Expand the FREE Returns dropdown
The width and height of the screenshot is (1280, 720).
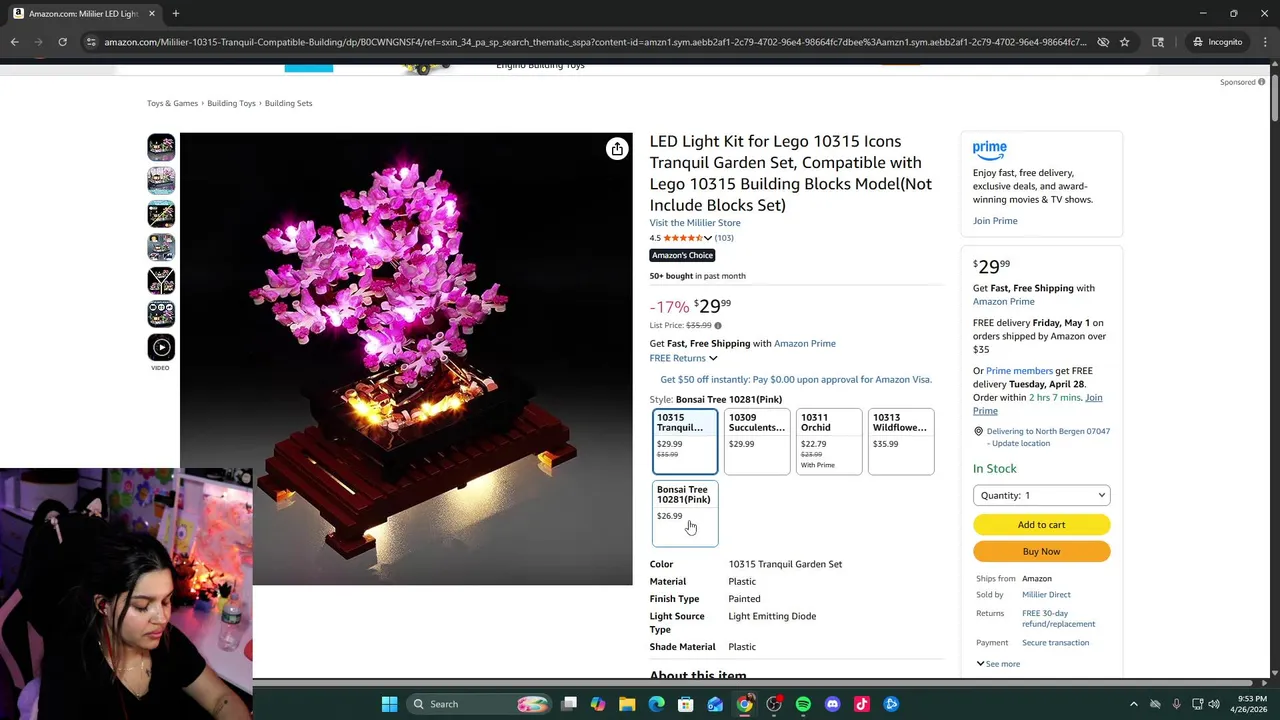[x=683, y=358]
